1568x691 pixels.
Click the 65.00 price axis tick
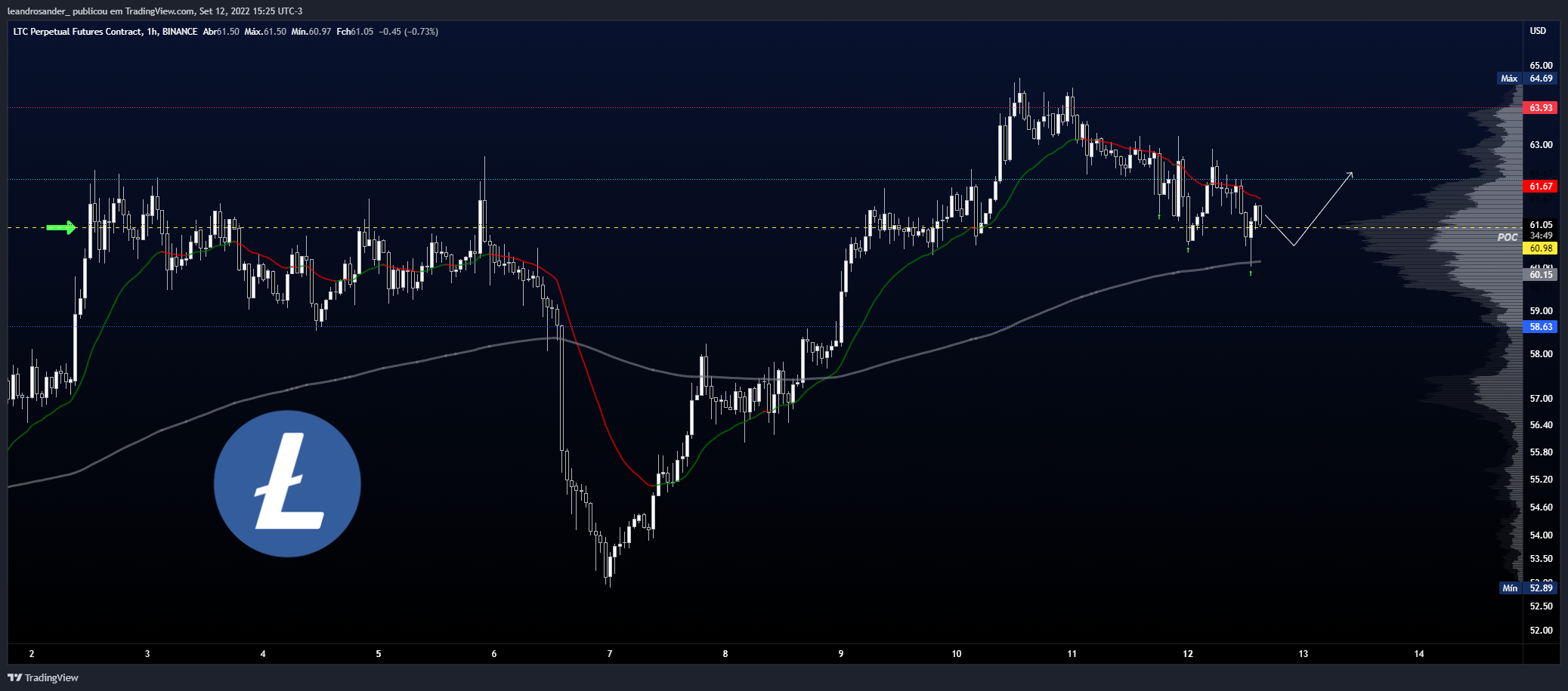1541,66
